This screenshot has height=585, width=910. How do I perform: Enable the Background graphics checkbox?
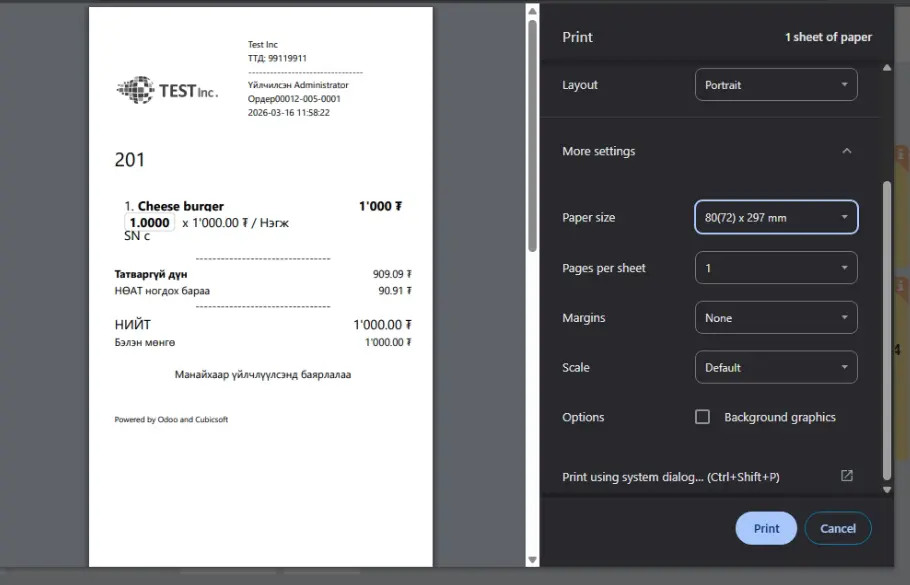click(702, 417)
